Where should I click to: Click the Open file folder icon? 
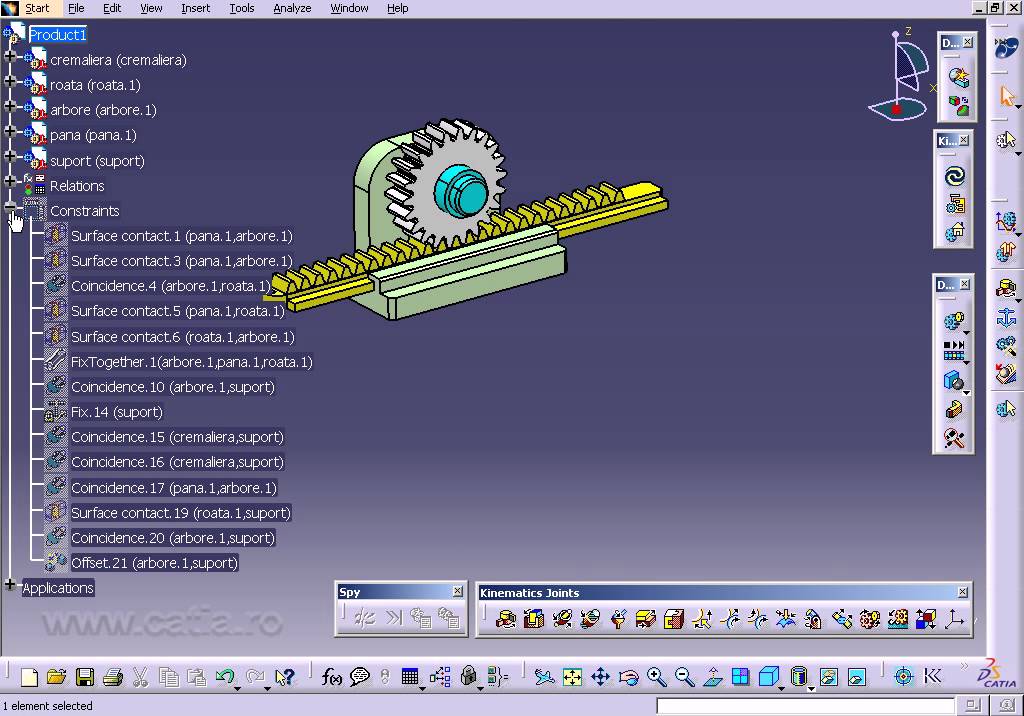[57, 677]
